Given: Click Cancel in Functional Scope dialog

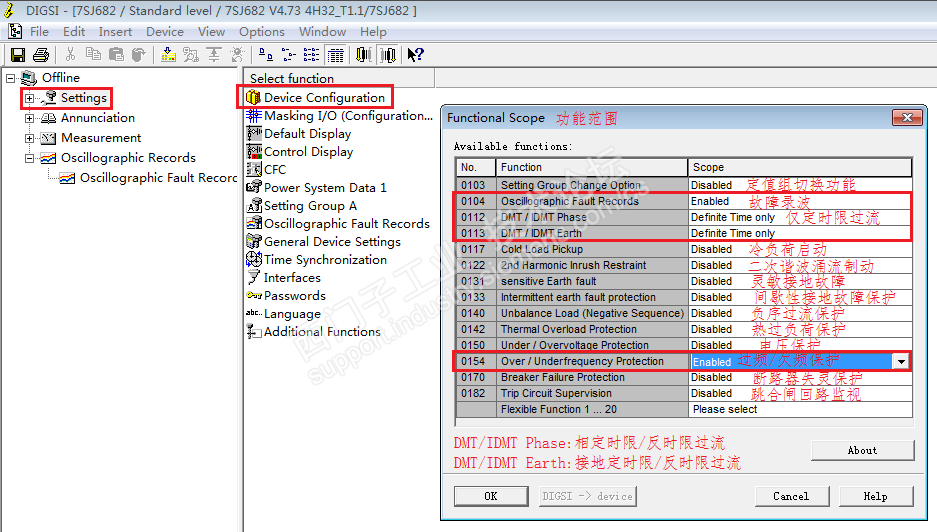Looking at the screenshot, I should (791, 496).
